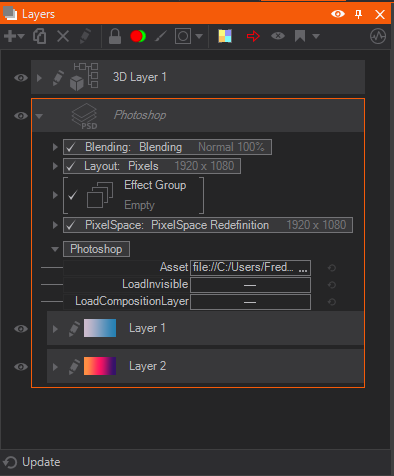
Task: Click the bookmark flag icon
Action: tap(300, 36)
